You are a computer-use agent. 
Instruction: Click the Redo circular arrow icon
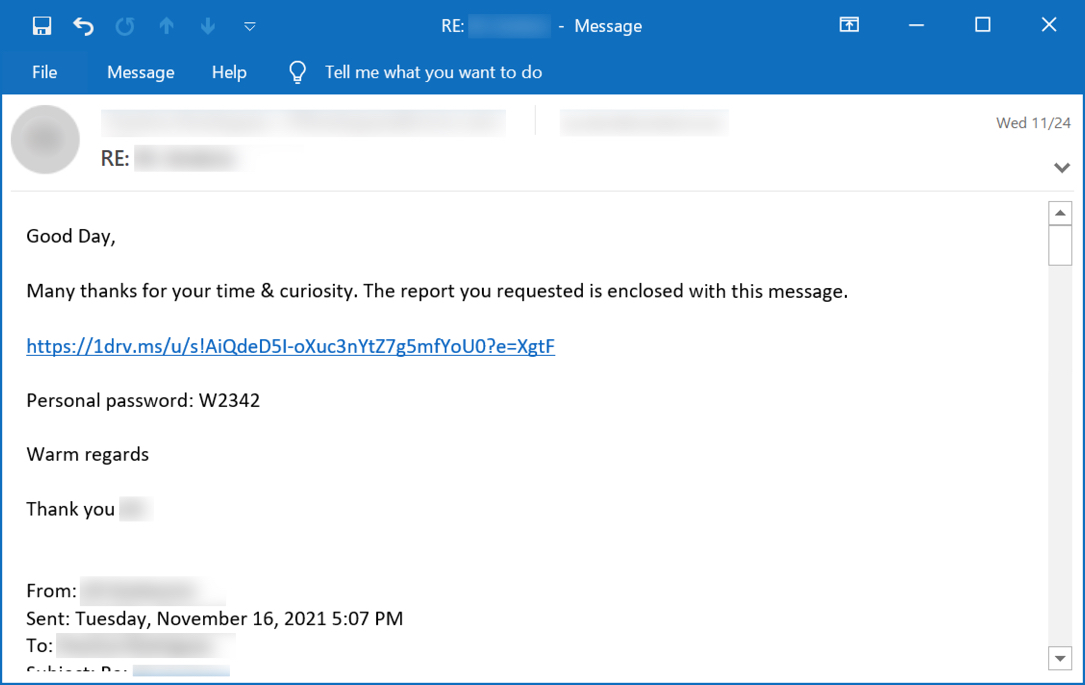[125, 26]
